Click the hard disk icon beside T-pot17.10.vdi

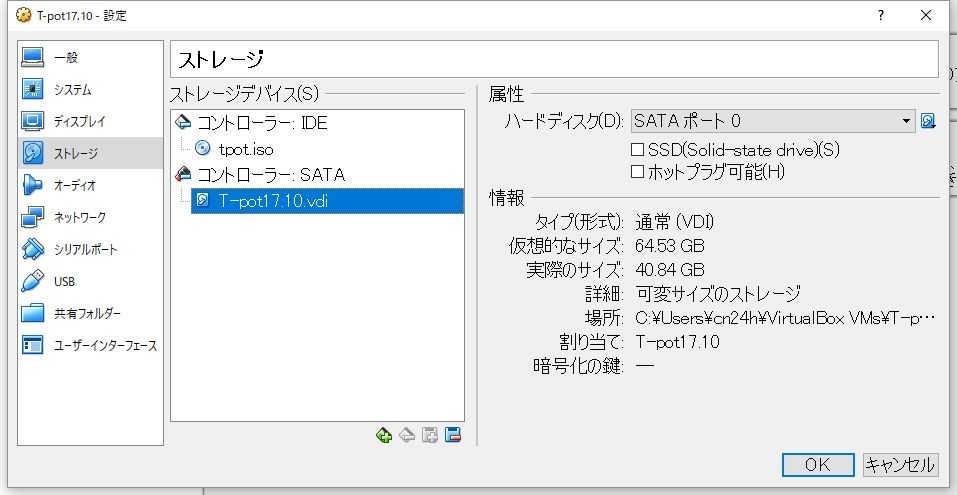(x=203, y=200)
